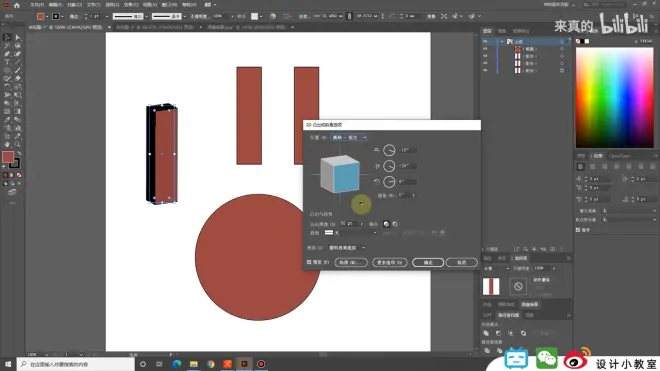This screenshot has height=371, width=660.
Task: Click the white style swatch in control bar
Action: (254, 16)
